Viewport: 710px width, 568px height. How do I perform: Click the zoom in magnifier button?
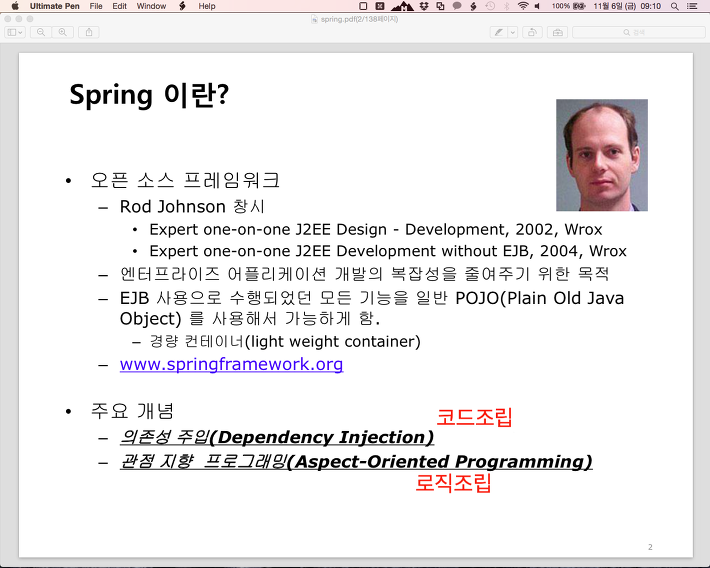coord(62,32)
